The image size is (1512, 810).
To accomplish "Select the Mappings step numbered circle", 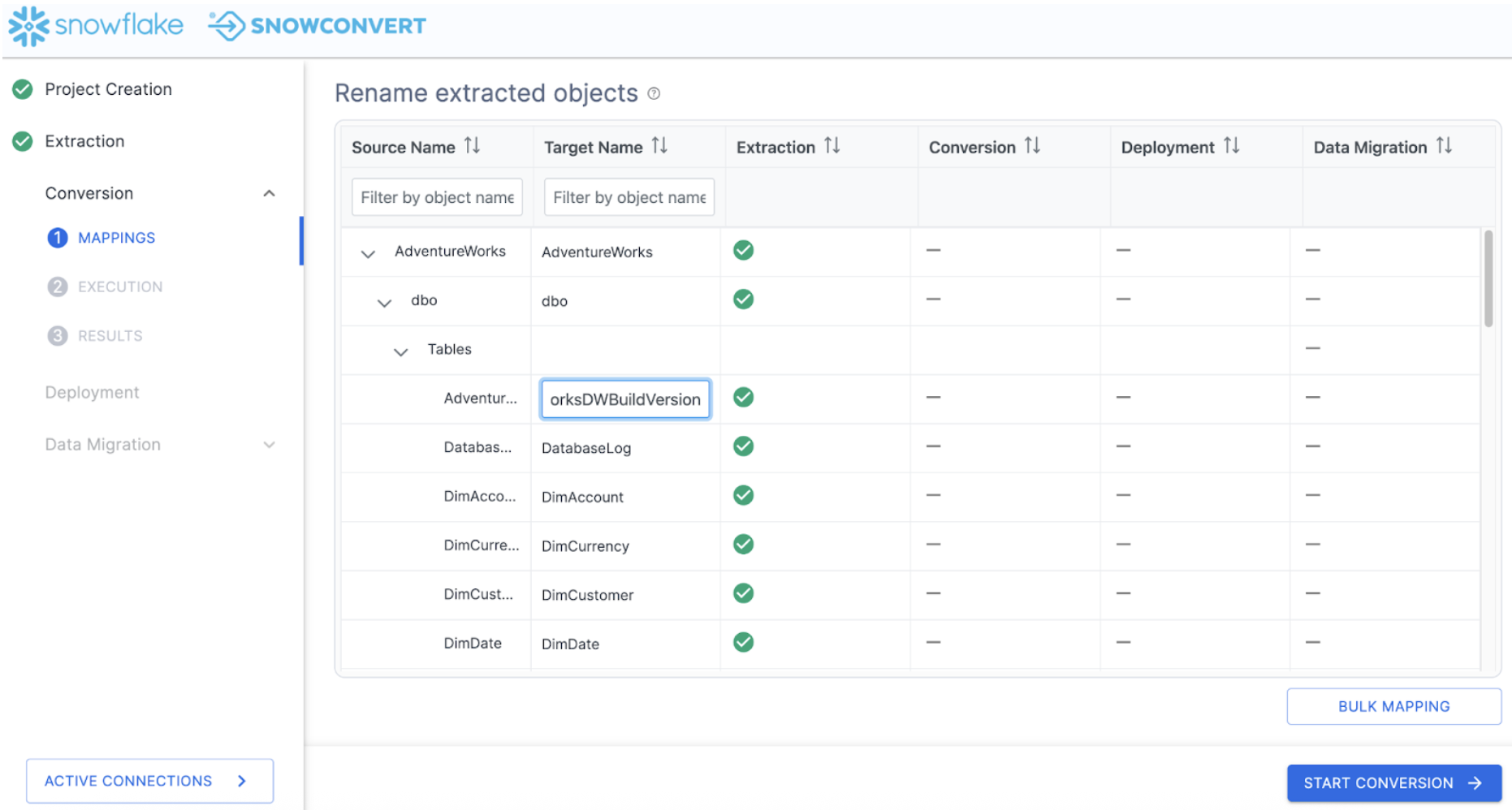I will tap(57, 238).
